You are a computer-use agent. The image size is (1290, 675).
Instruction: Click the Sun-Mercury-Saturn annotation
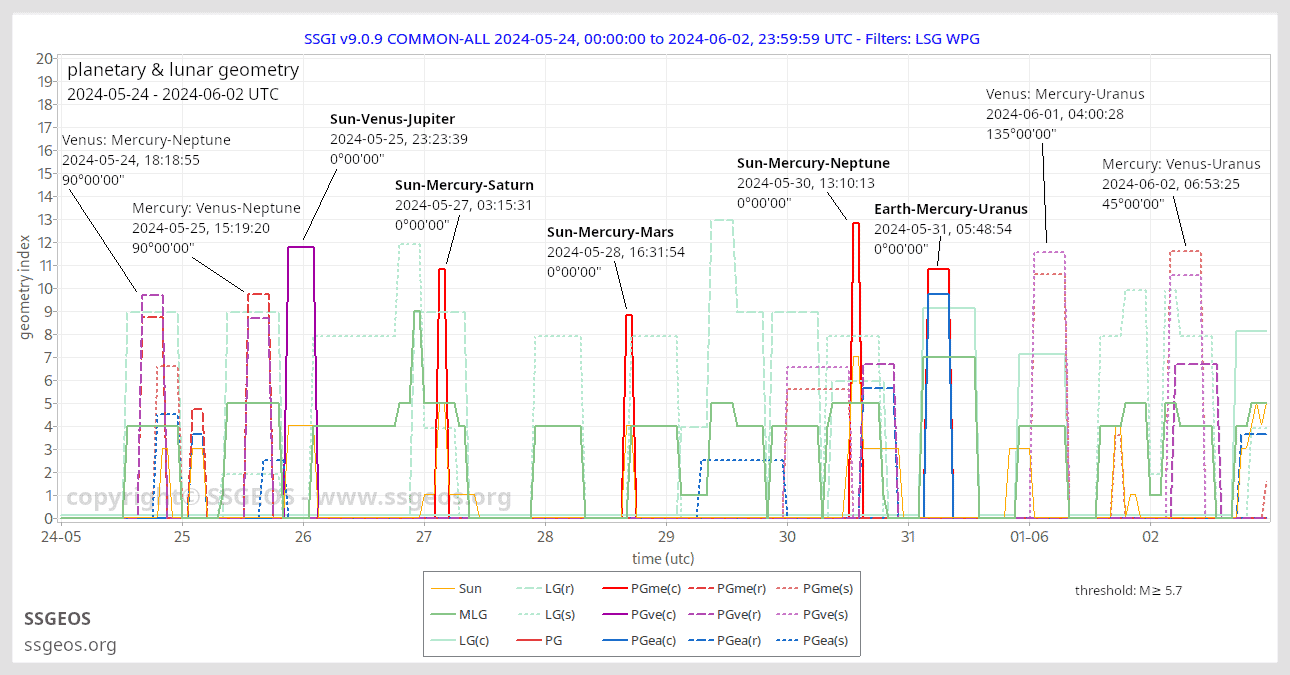pyautogui.click(x=464, y=185)
